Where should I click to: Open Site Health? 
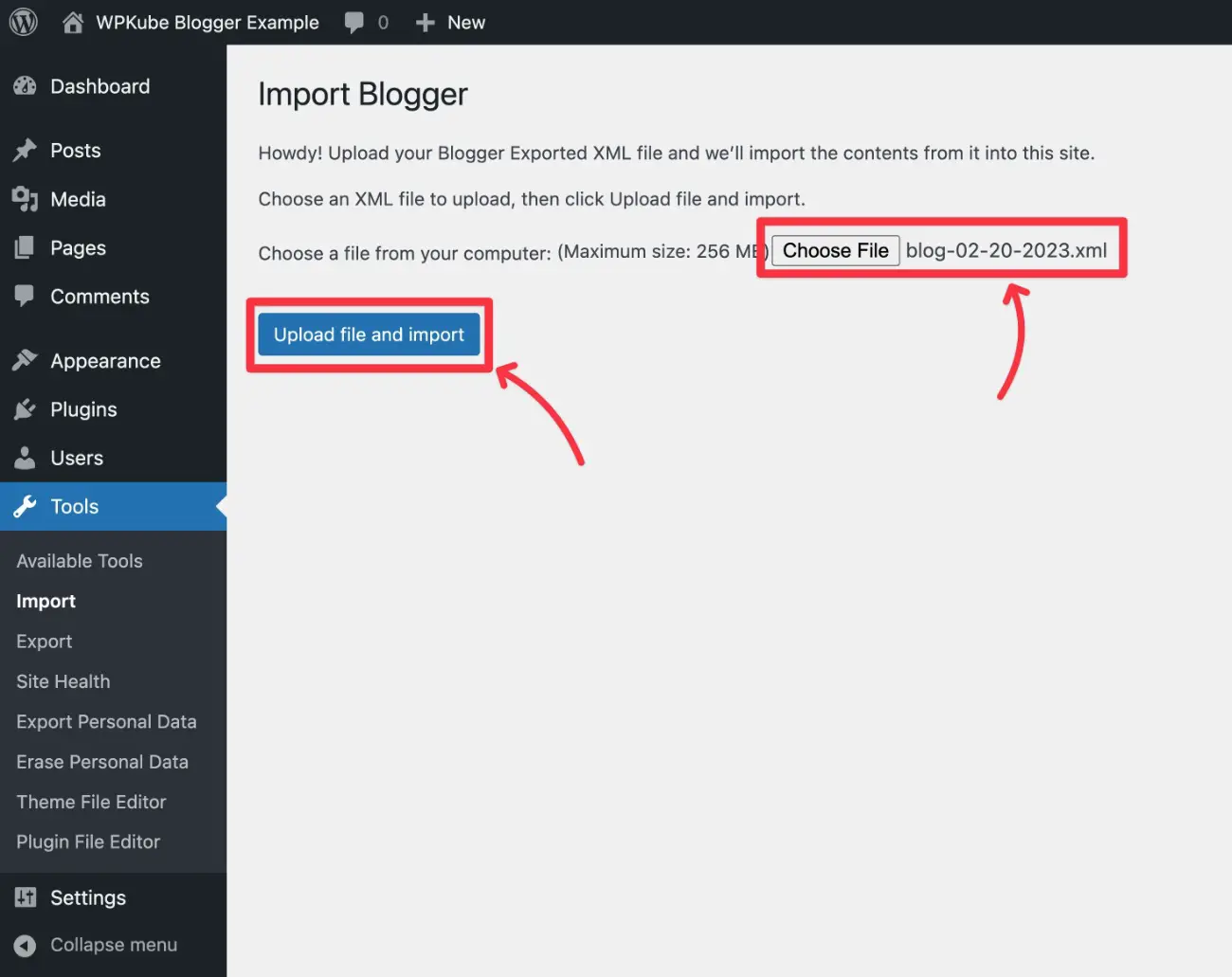63,681
